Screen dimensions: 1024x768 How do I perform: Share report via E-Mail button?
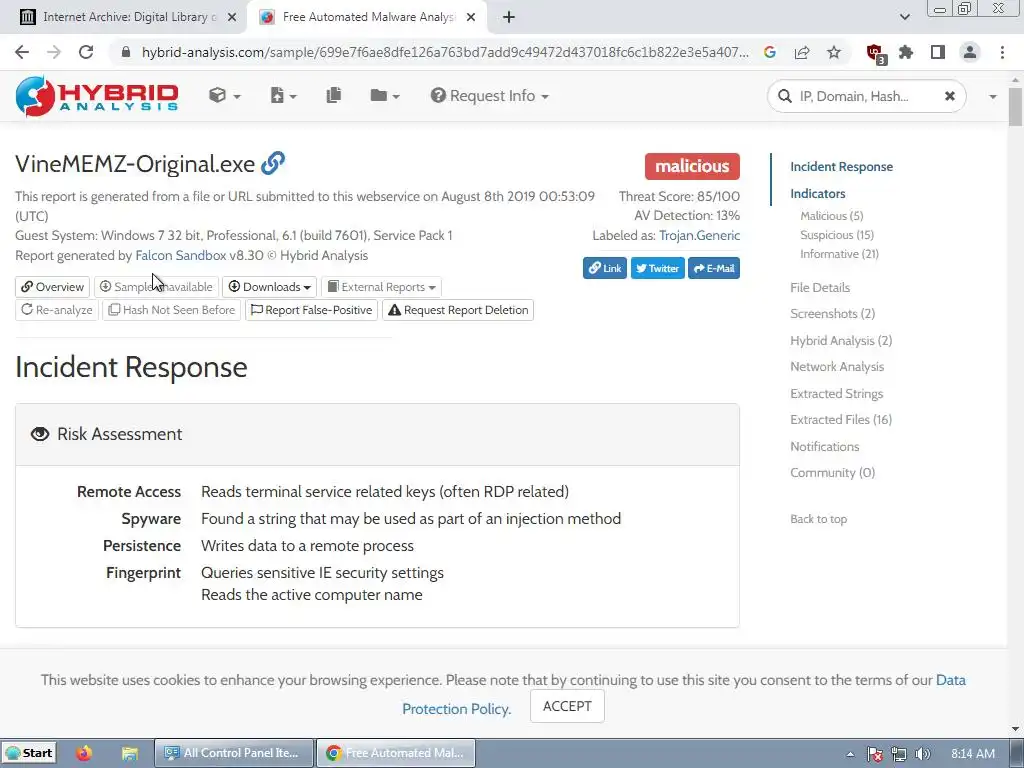714,268
